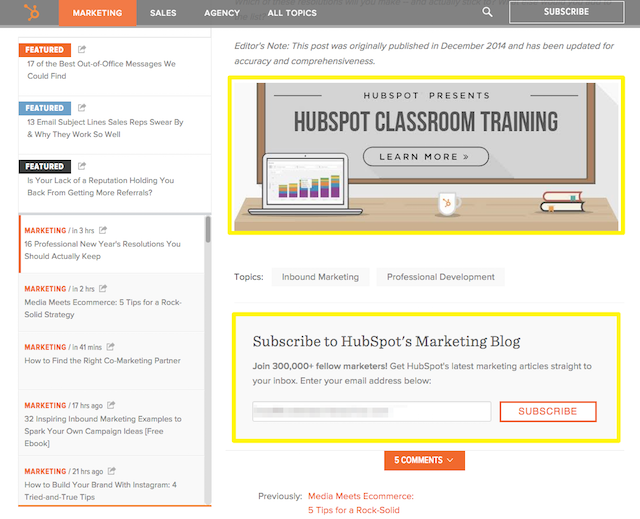Share the 32 Inspiring Inbound Marketing post
640x519 pixels.
coord(111,405)
